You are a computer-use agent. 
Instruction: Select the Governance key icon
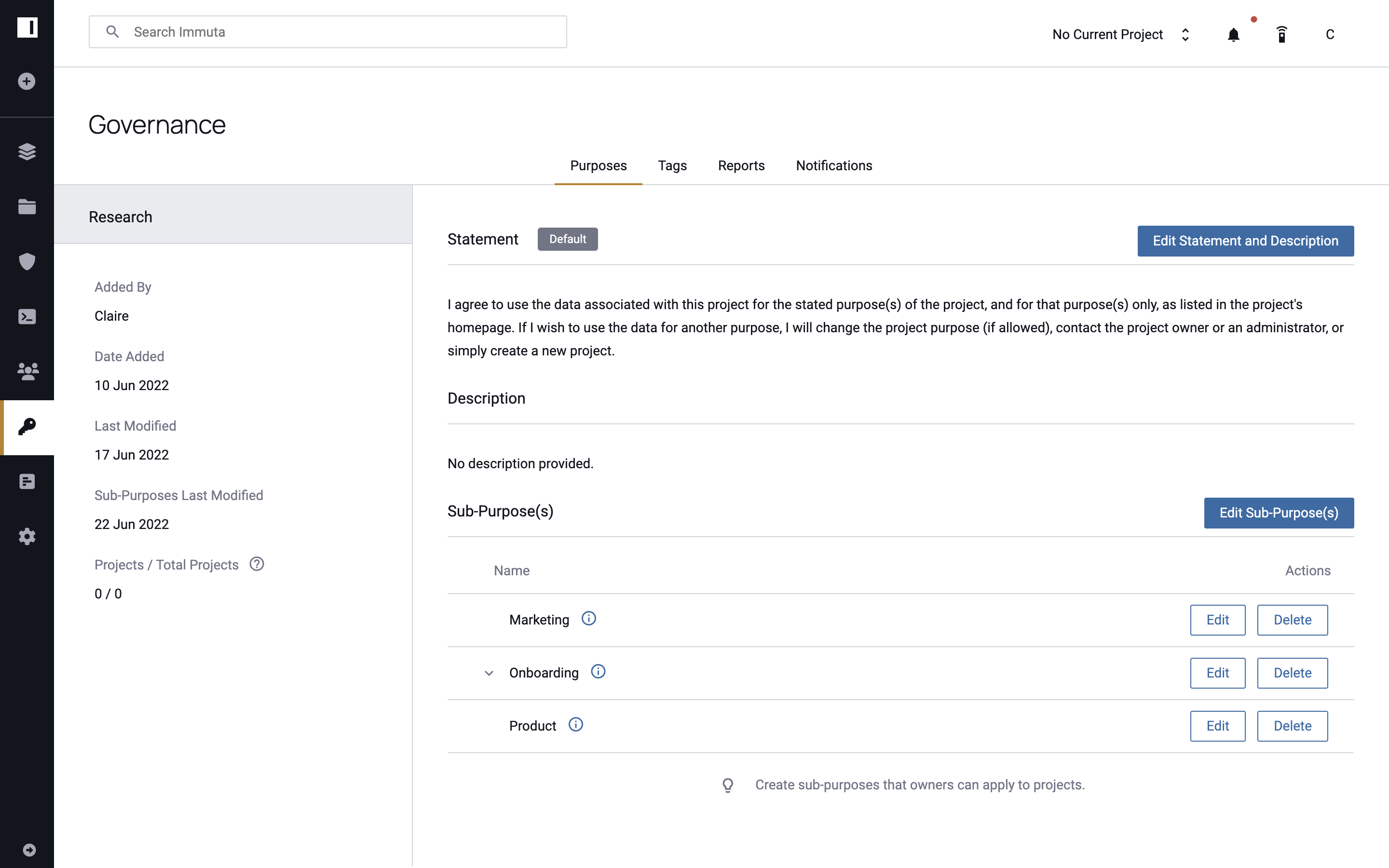27,427
